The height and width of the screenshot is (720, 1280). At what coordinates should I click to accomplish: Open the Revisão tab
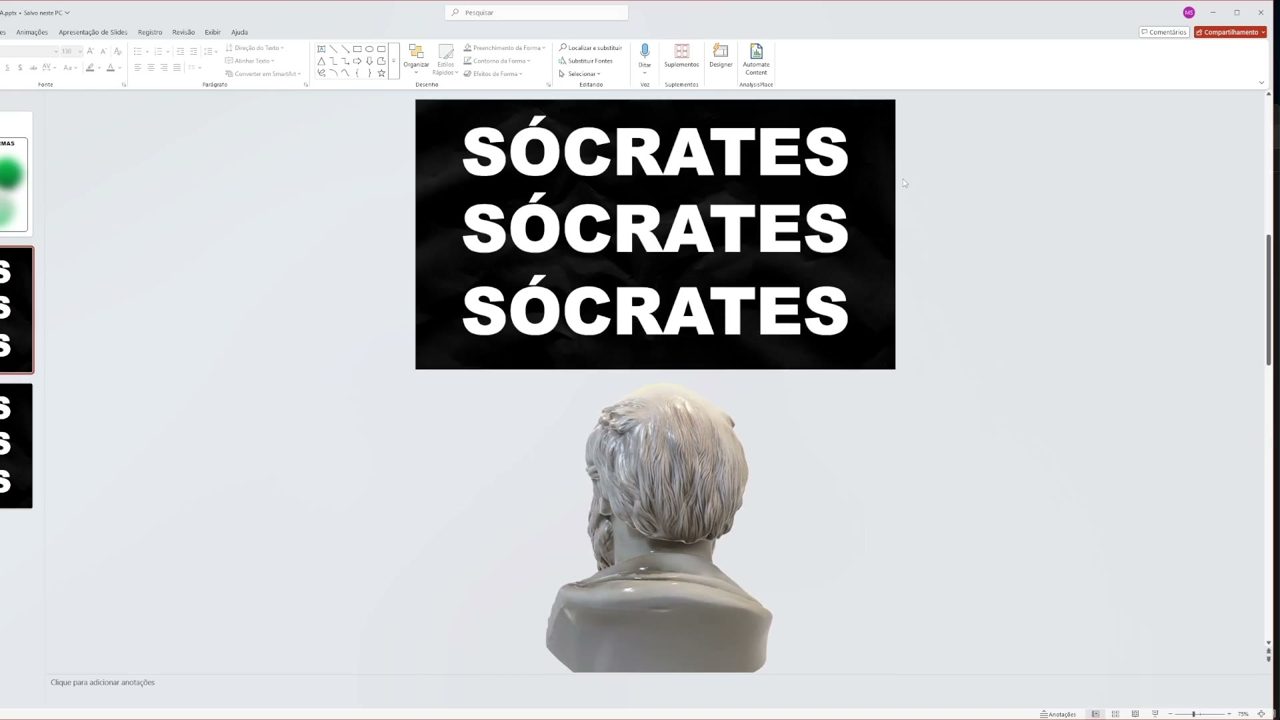point(183,32)
